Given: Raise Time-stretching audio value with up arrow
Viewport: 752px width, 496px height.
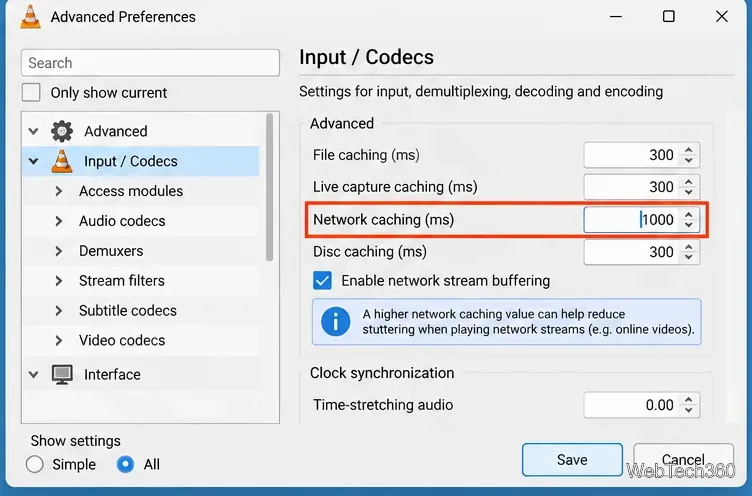Looking at the screenshot, I should (689, 400).
